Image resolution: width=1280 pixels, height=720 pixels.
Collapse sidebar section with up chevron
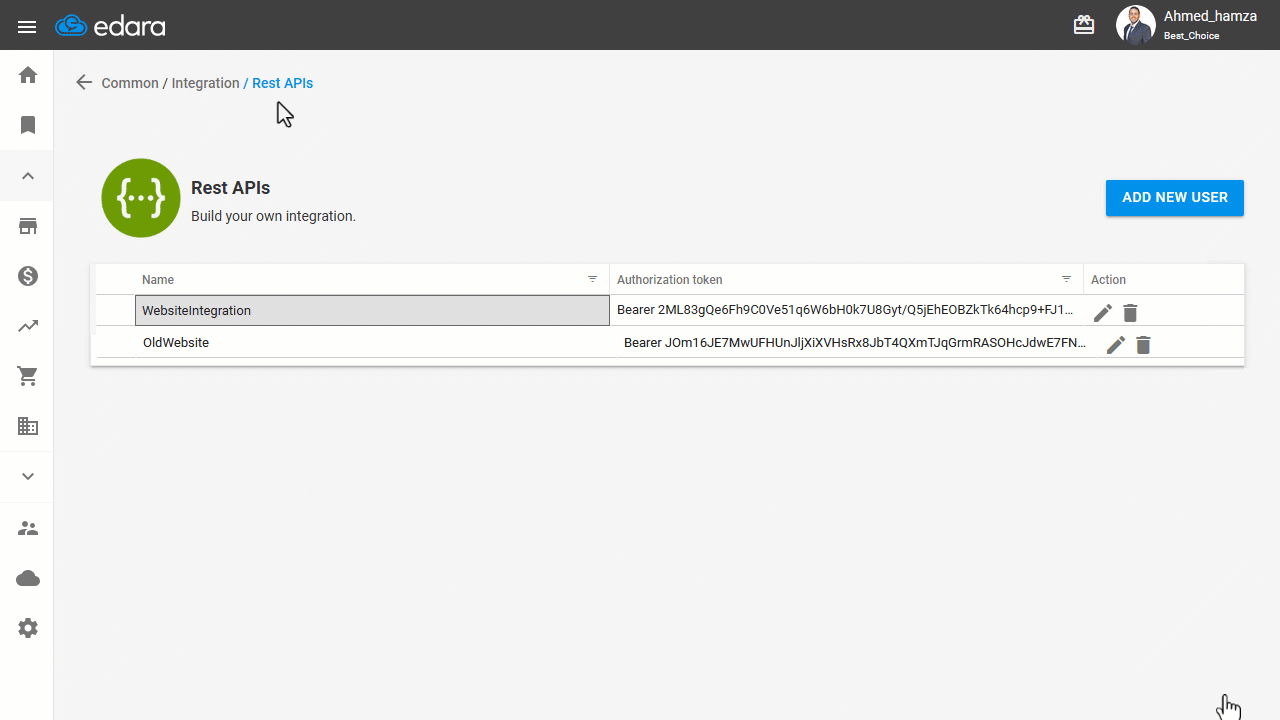pos(28,176)
